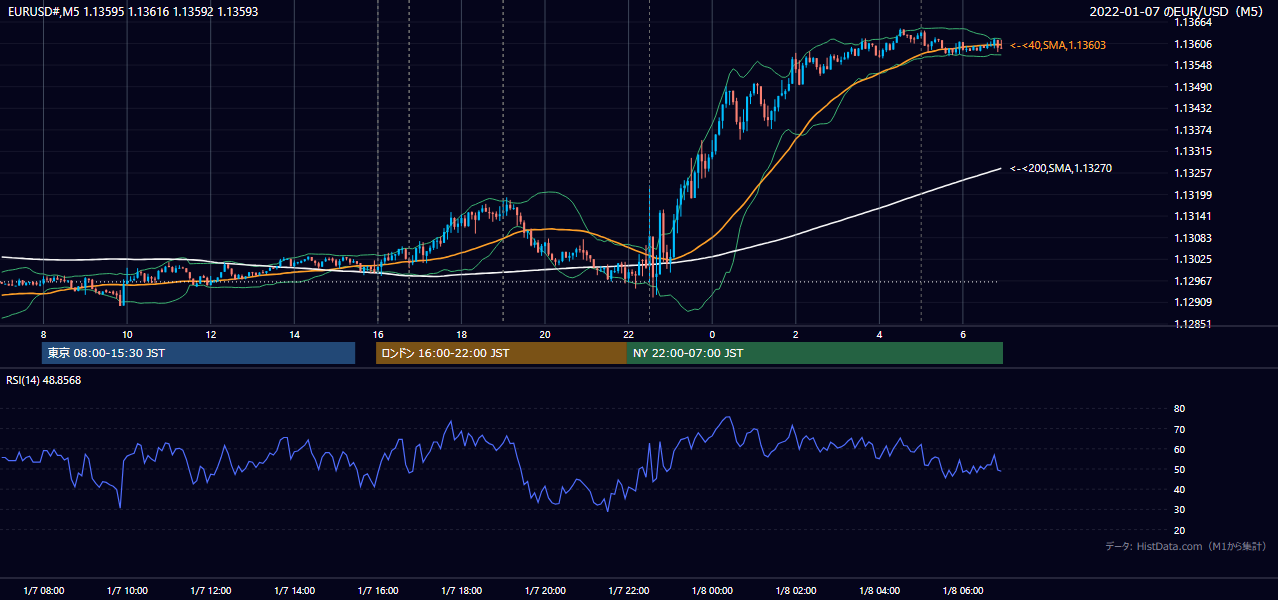The height and width of the screenshot is (600, 1278).
Task: Click price axis value 1.13548
Action: click(x=1192, y=66)
